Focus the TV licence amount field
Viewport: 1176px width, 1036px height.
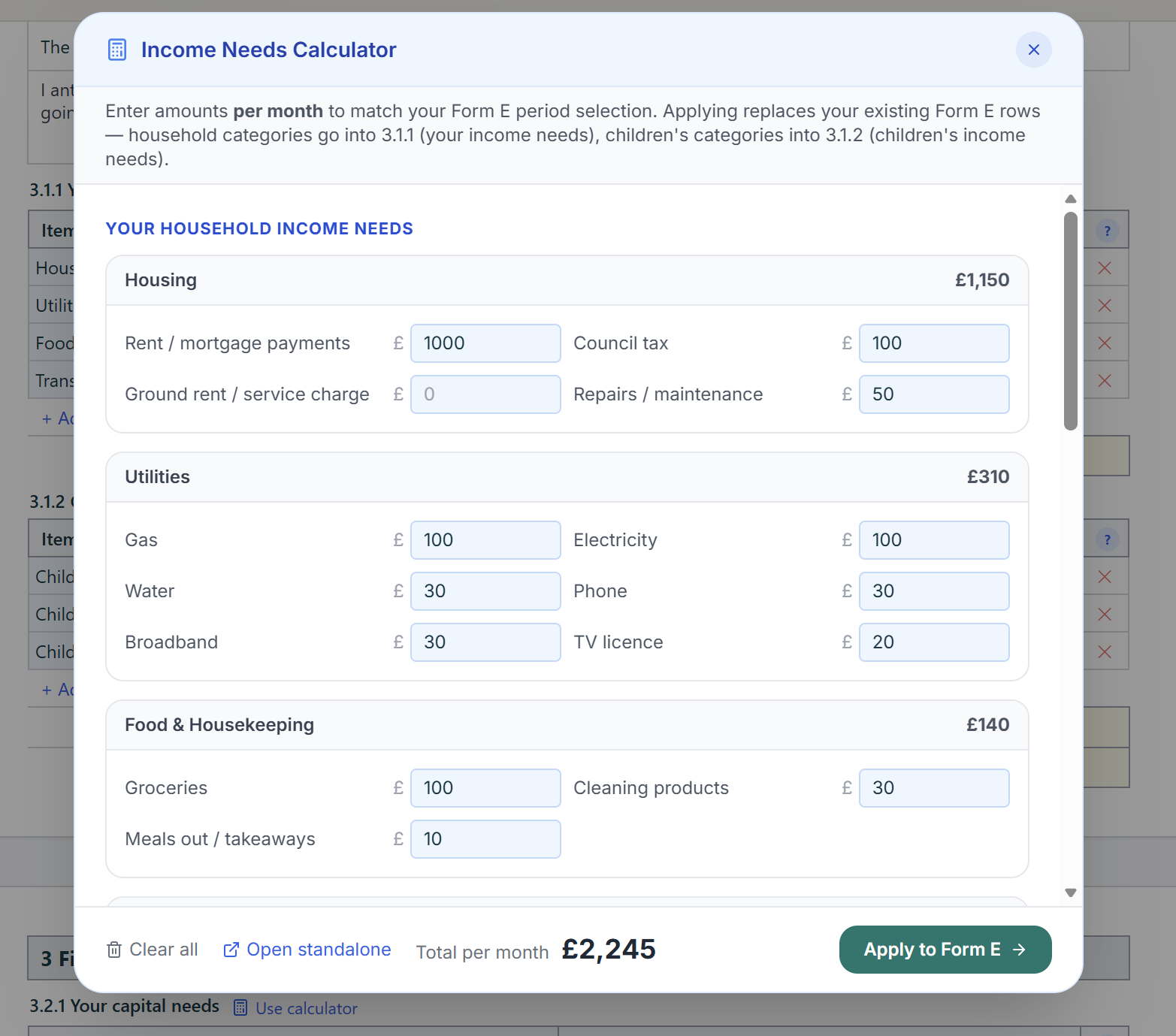934,642
